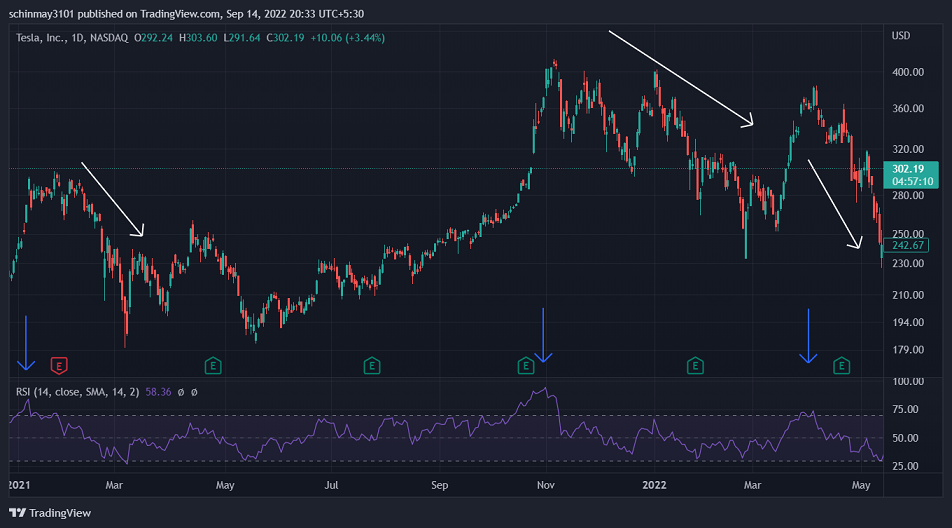This screenshot has height=528, width=952.
Task: Click the 230.00 price axis label
Action: click(908, 263)
